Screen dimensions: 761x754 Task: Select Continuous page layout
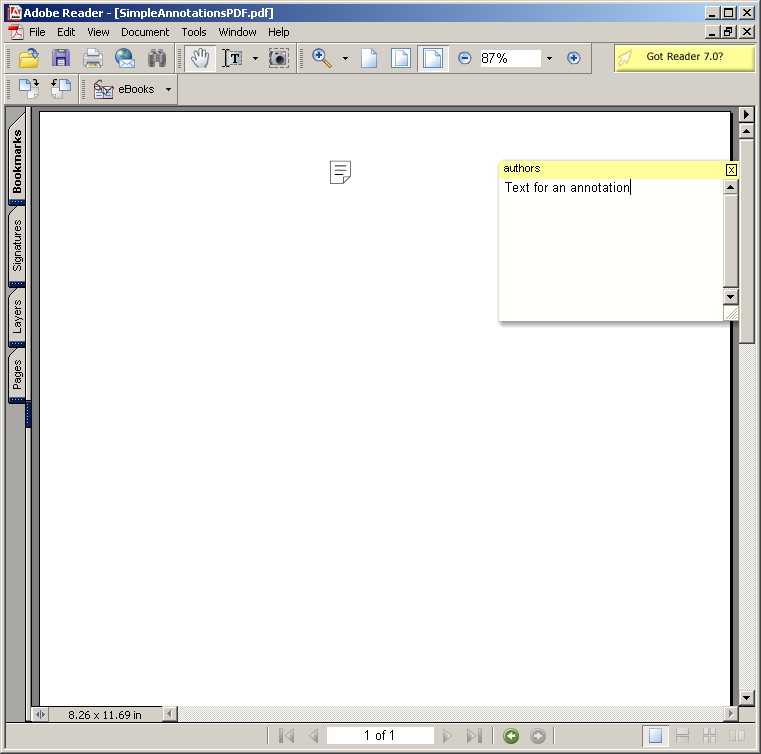pyautogui.click(x=682, y=736)
